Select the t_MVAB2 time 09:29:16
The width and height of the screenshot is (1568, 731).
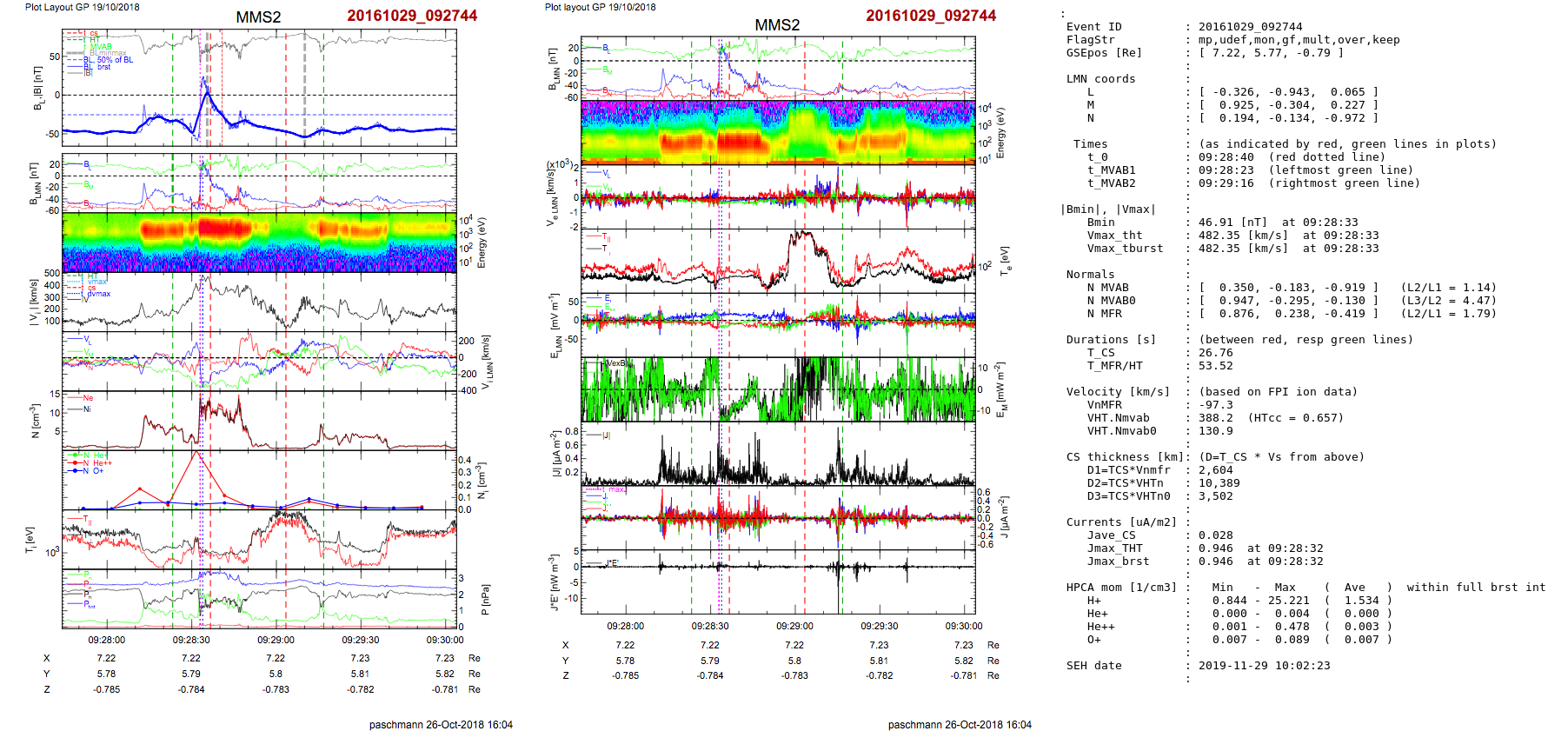(x=1226, y=183)
